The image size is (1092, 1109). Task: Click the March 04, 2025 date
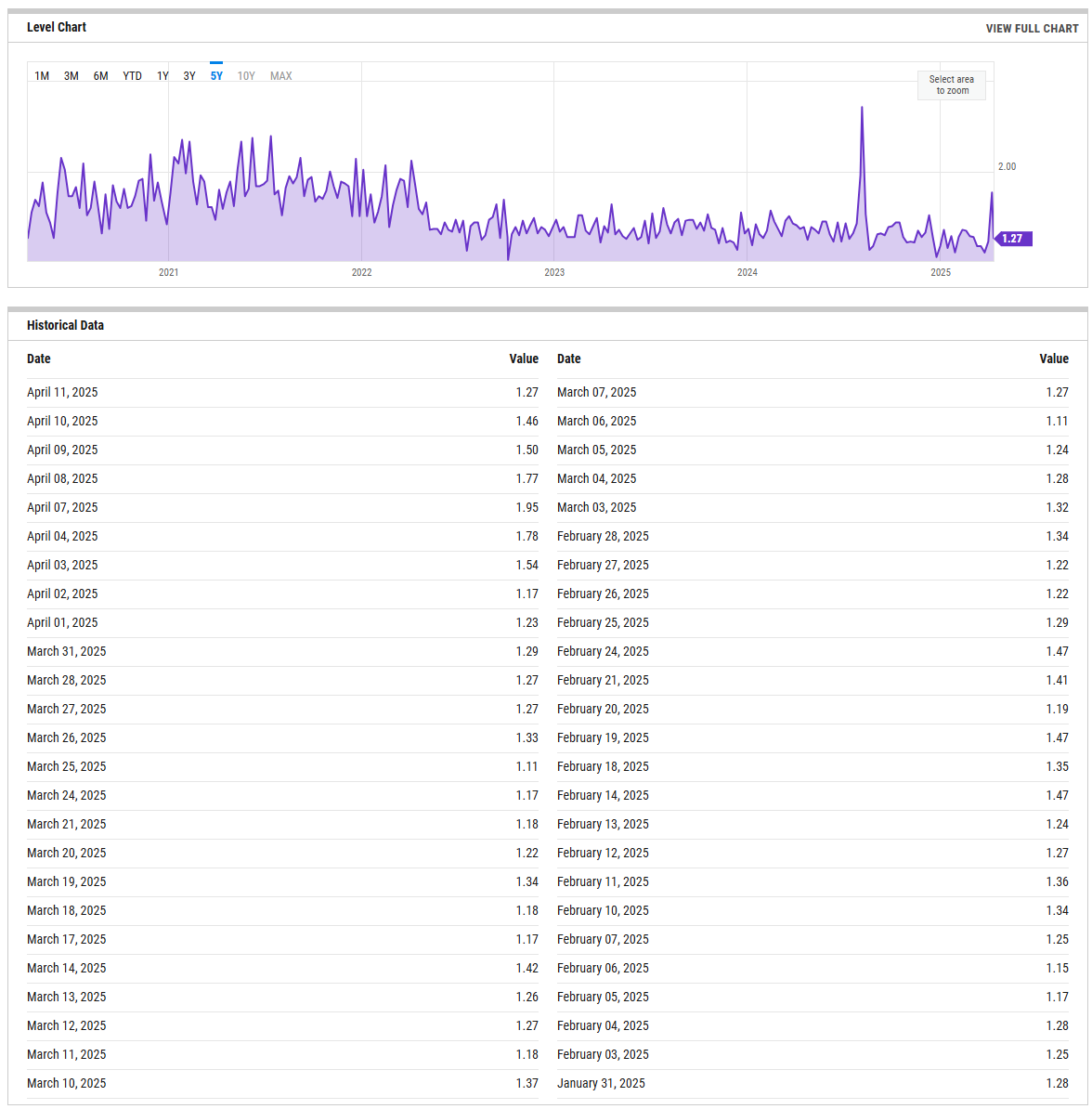596,479
